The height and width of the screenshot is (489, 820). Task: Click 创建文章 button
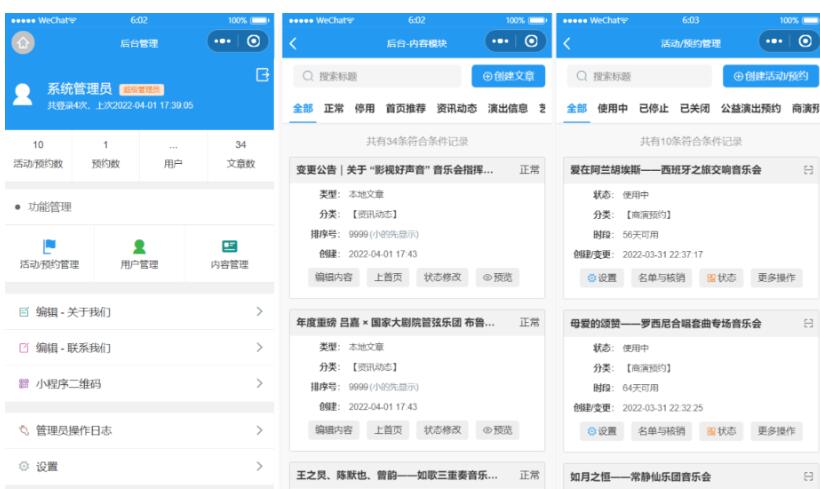coord(508,76)
